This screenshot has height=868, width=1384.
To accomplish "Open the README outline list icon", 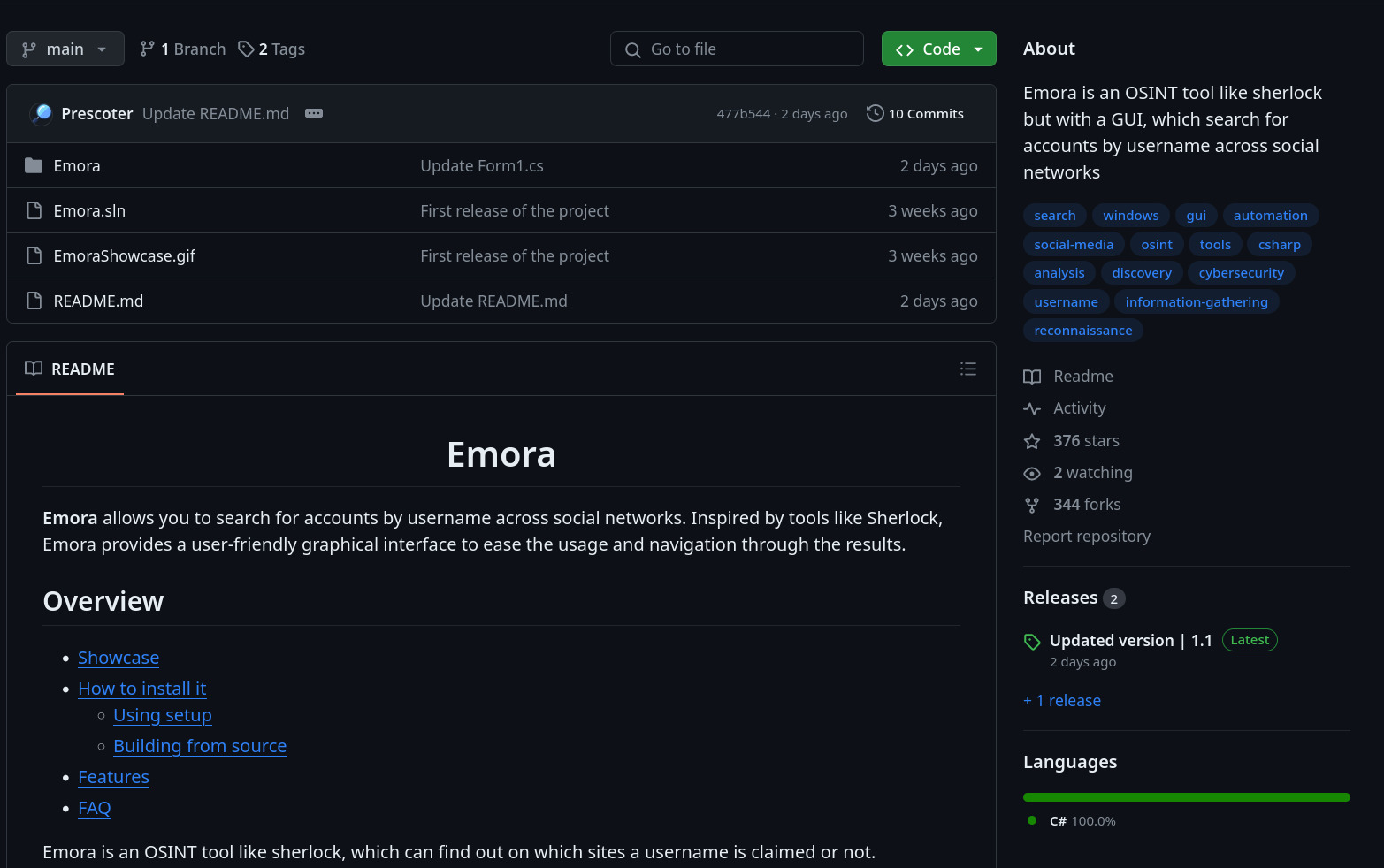I will pyautogui.click(x=968, y=369).
